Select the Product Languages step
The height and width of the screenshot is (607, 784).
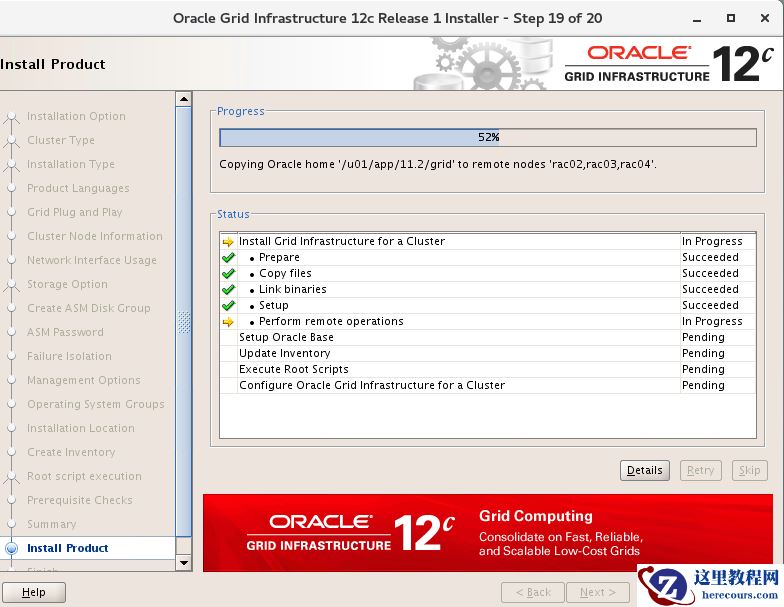pyautogui.click(x=78, y=188)
